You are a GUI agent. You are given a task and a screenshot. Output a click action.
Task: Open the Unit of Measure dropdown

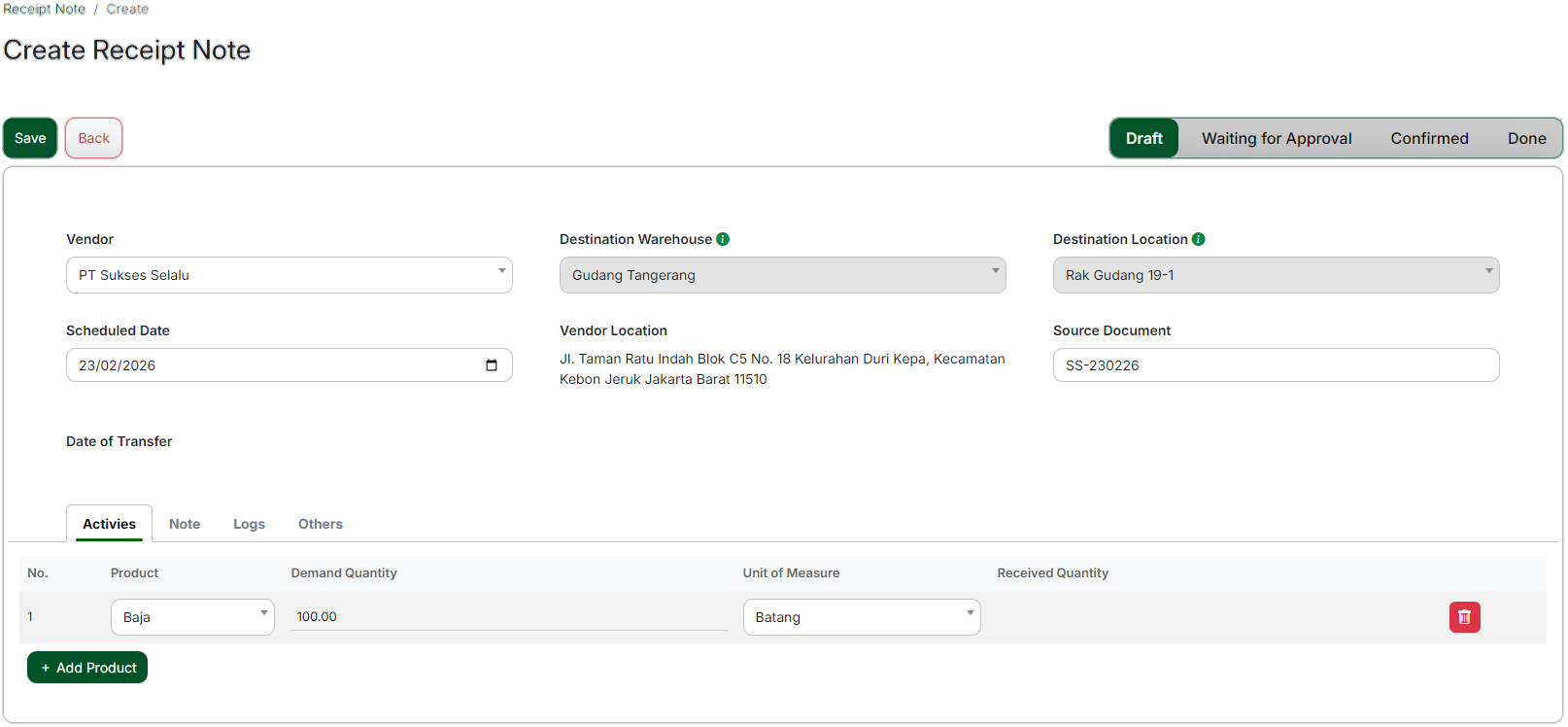point(862,617)
